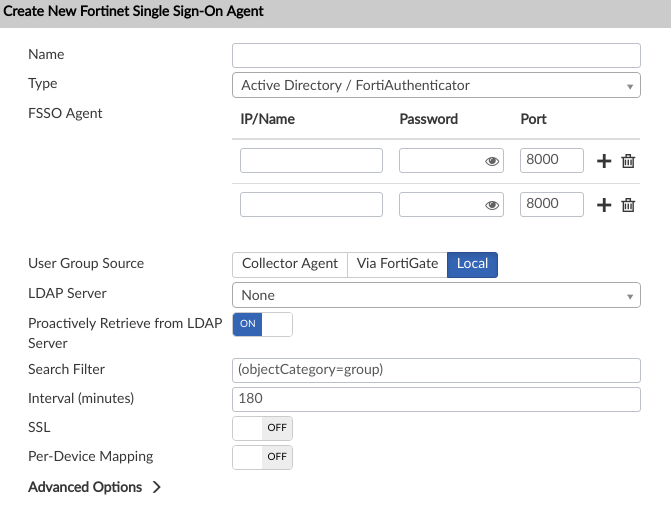Show password using first row eye icon
The height and width of the screenshot is (518, 671).
[x=492, y=161]
